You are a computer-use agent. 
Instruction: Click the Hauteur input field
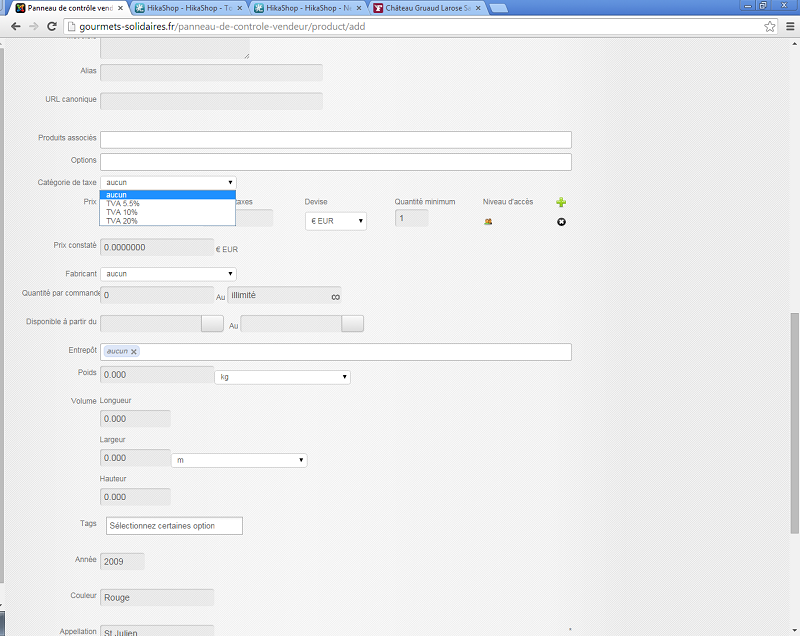point(135,497)
